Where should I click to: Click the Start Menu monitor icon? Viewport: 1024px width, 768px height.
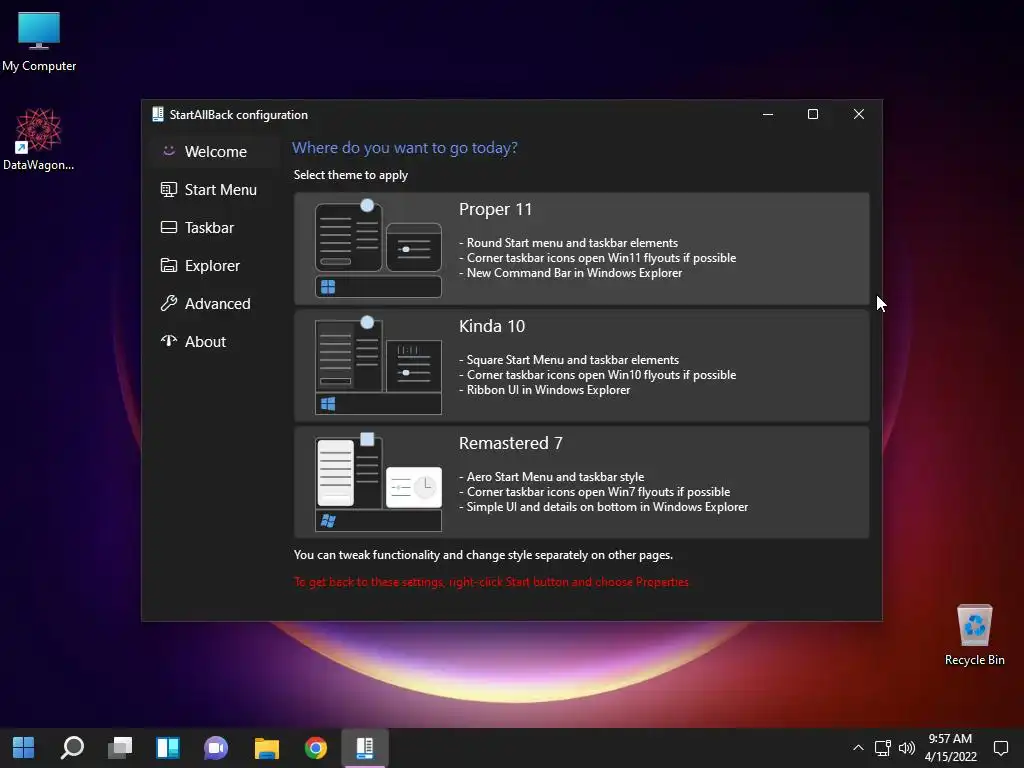[168, 189]
